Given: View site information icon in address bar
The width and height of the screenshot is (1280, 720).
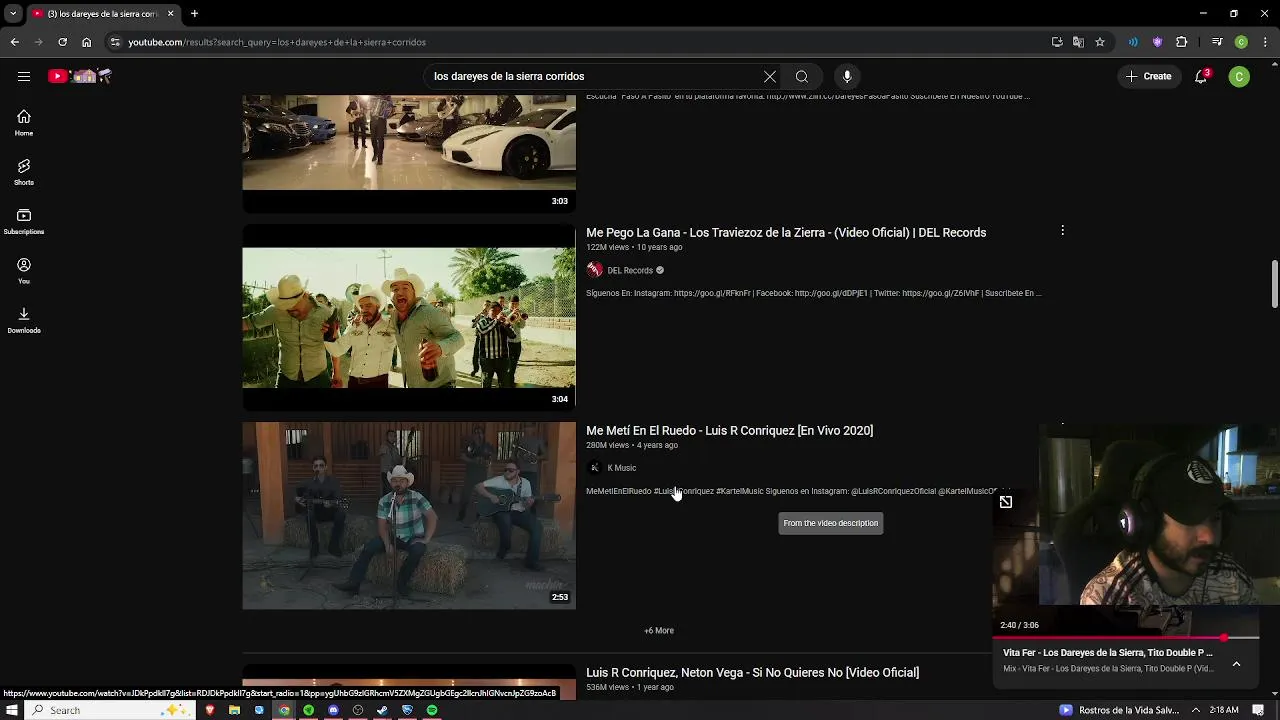Looking at the screenshot, I should (x=115, y=42).
